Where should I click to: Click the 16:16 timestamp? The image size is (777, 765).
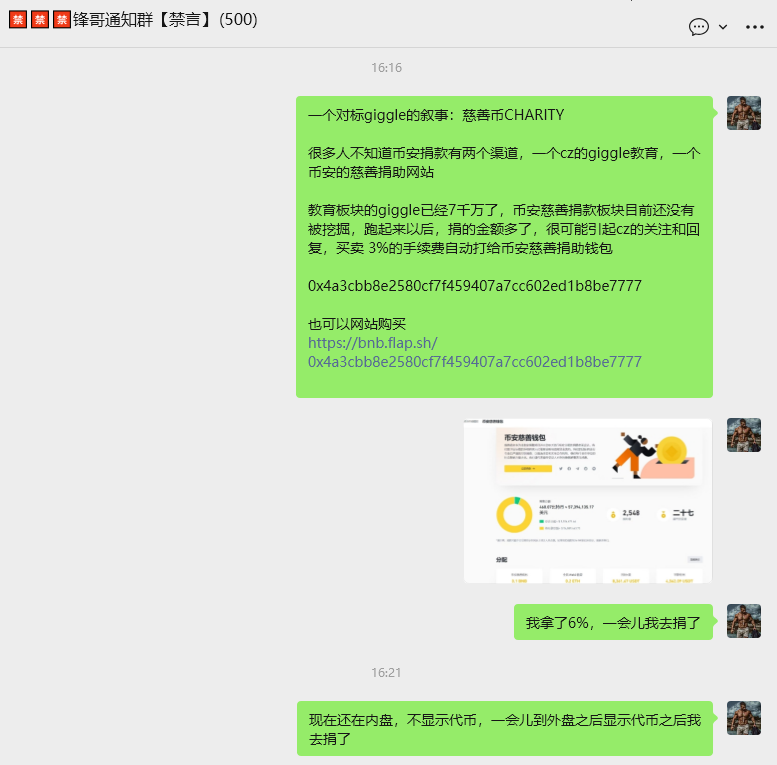(387, 67)
